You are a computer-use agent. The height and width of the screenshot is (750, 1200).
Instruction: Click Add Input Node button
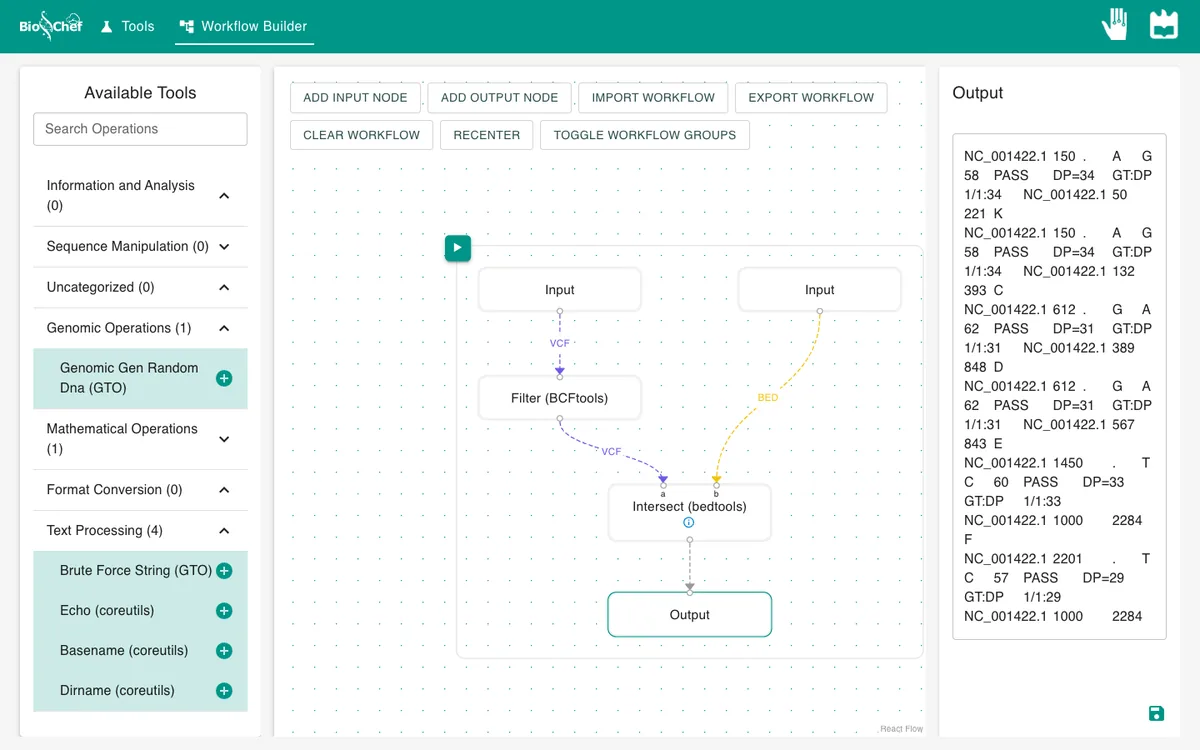pyautogui.click(x=355, y=98)
